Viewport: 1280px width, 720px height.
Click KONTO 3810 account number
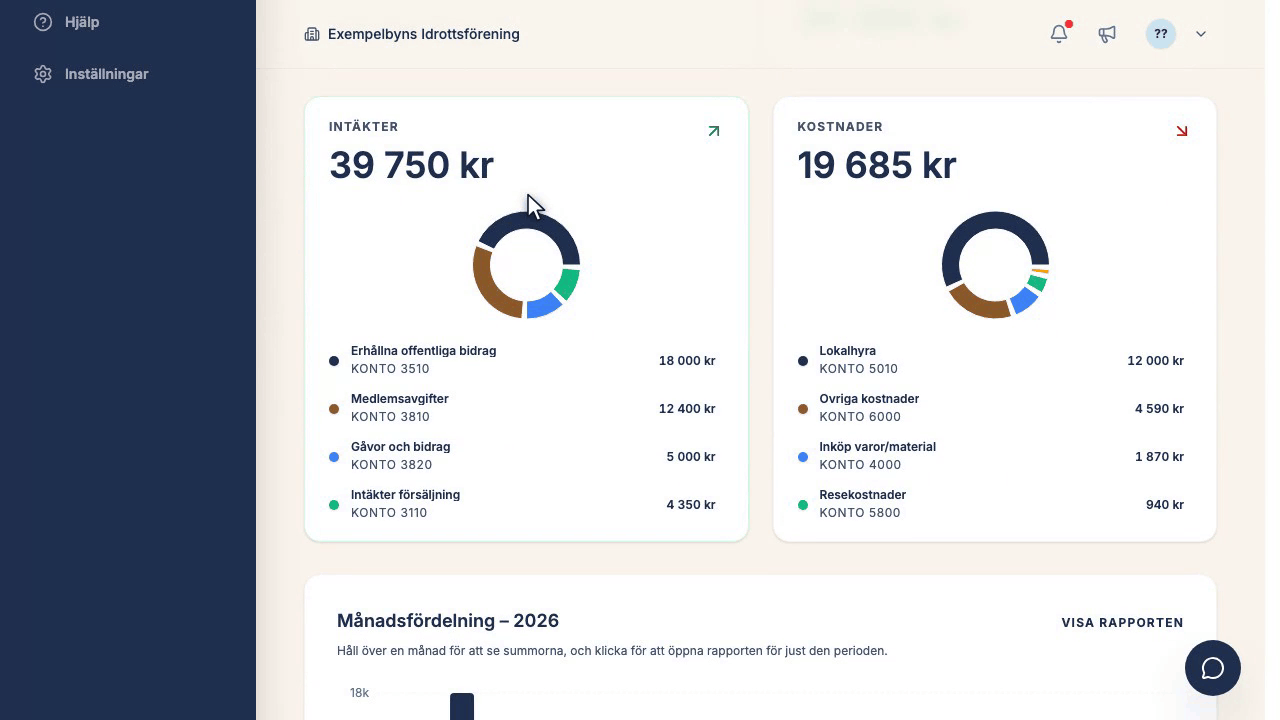390,417
